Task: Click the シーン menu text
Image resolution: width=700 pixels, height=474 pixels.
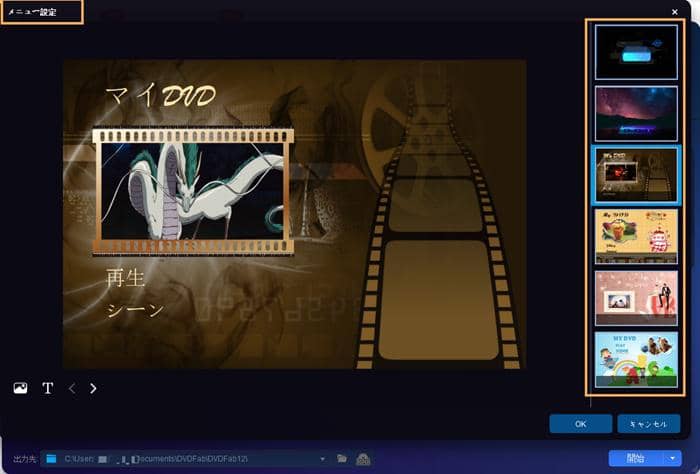Action: 135,310
